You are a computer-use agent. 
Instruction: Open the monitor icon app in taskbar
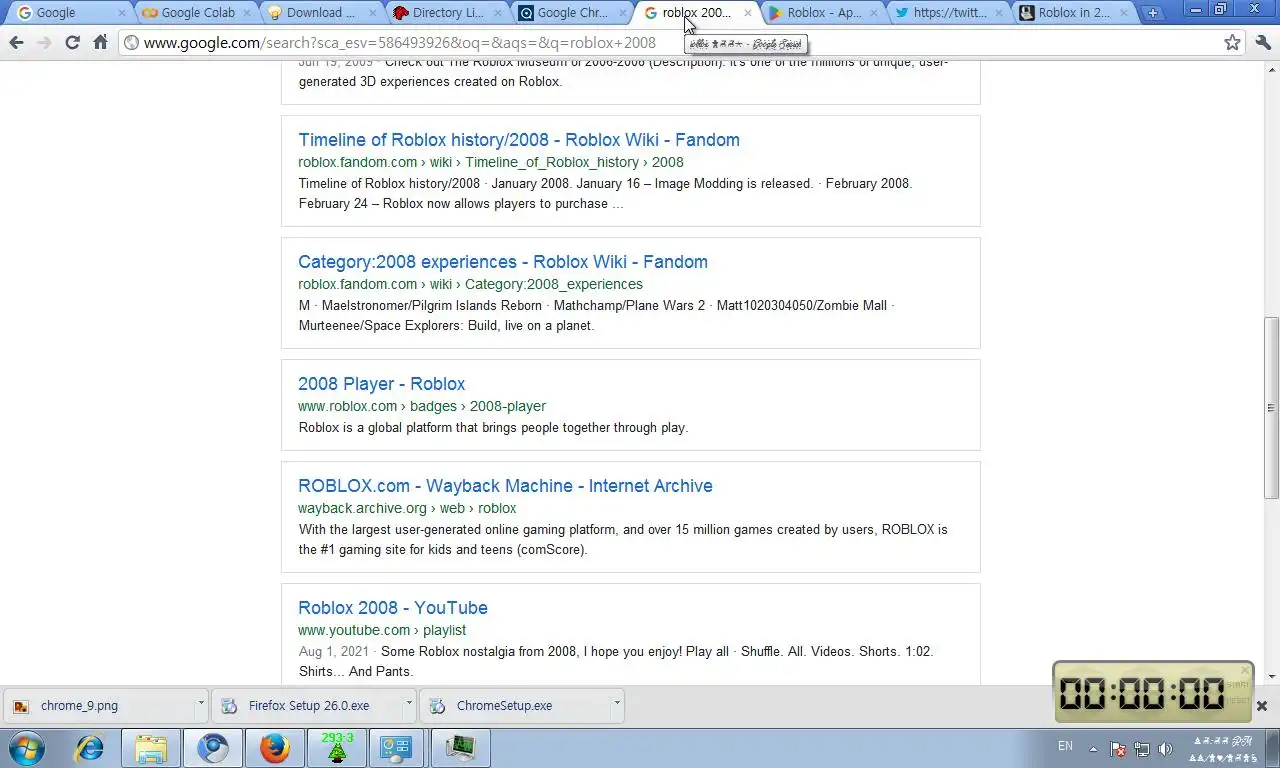tap(460, 748)
